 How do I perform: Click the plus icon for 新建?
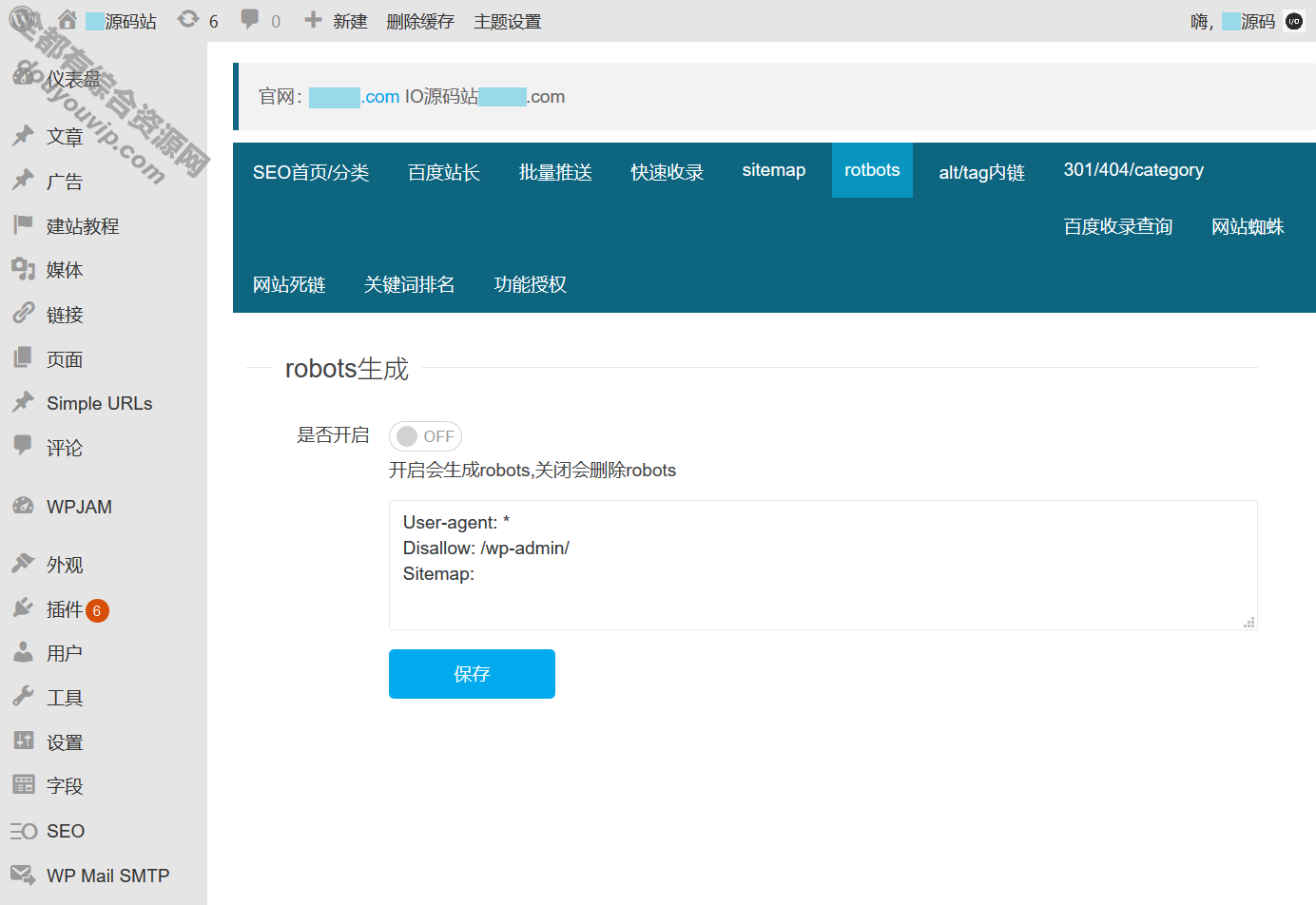(313, 20)
